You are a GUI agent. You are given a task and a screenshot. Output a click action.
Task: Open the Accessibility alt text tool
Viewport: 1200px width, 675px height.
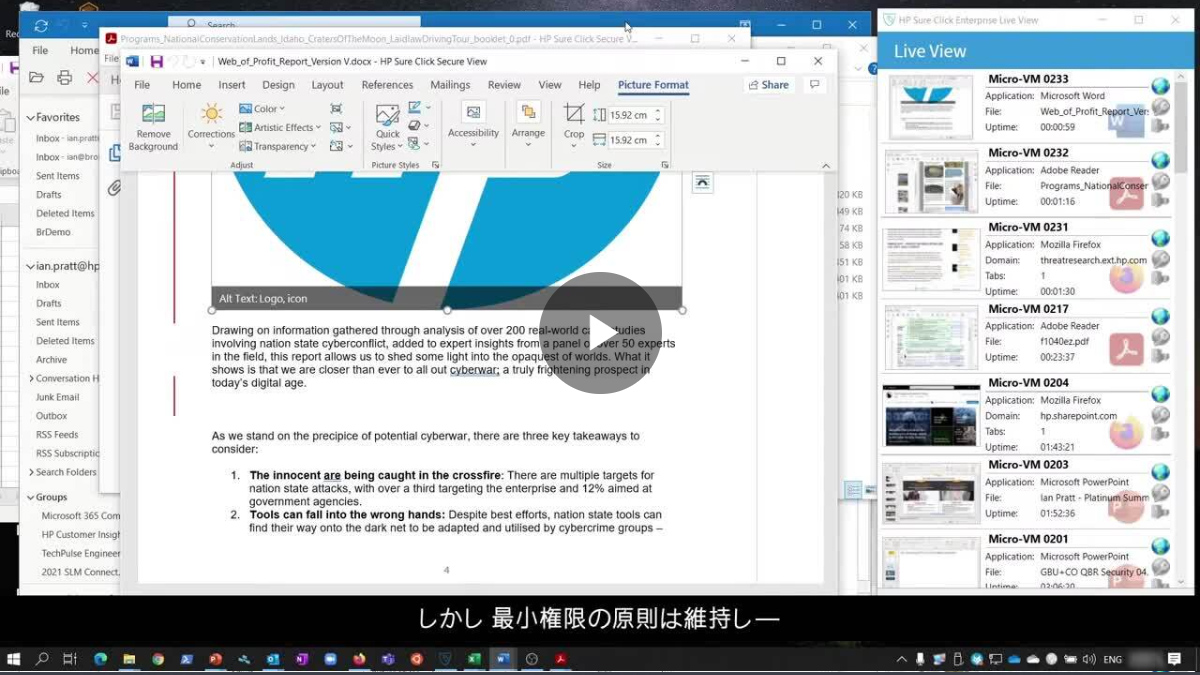point(473,125)
